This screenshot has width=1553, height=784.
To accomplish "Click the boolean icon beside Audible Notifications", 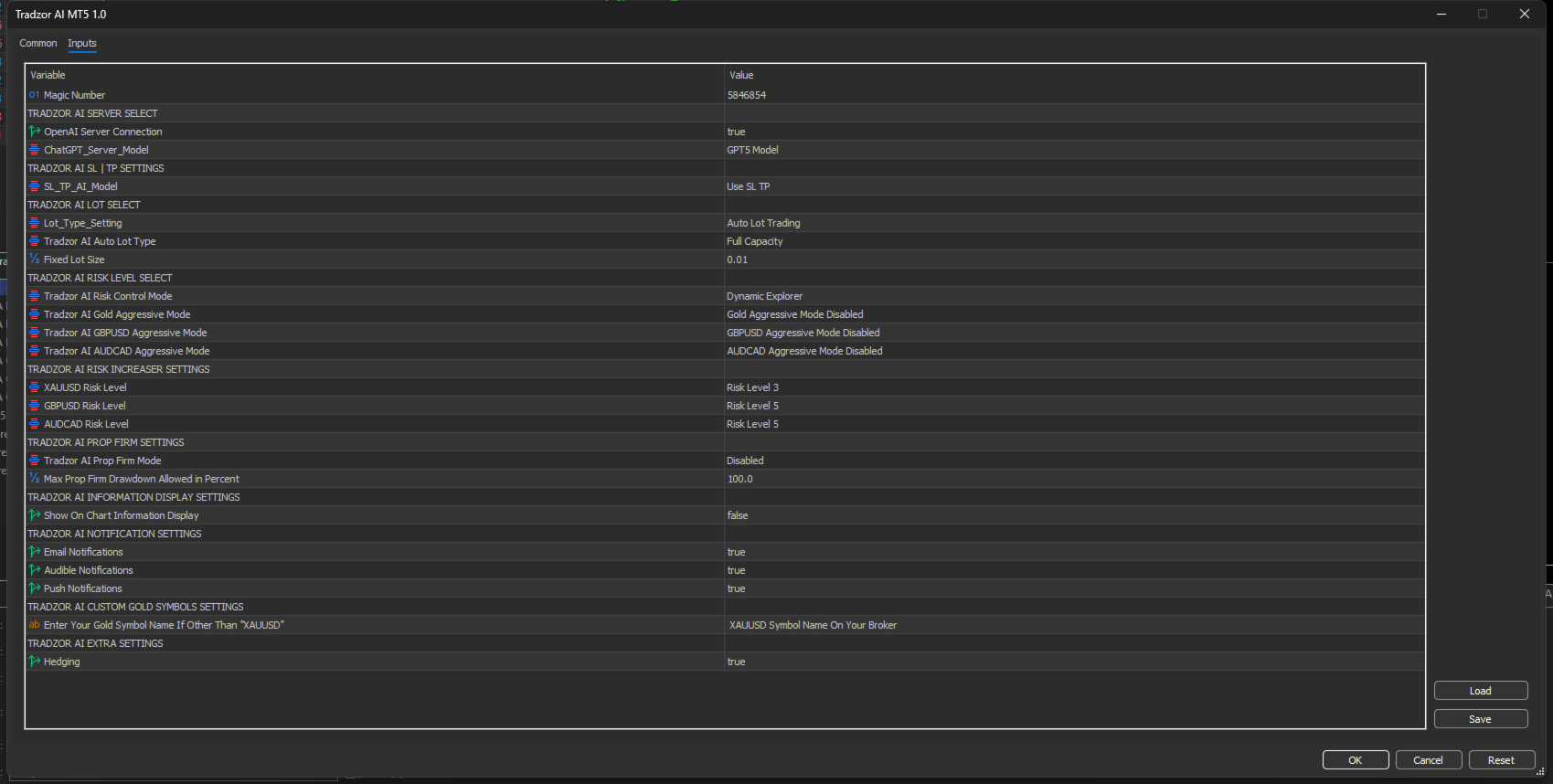I will click(x=34, y=570).
